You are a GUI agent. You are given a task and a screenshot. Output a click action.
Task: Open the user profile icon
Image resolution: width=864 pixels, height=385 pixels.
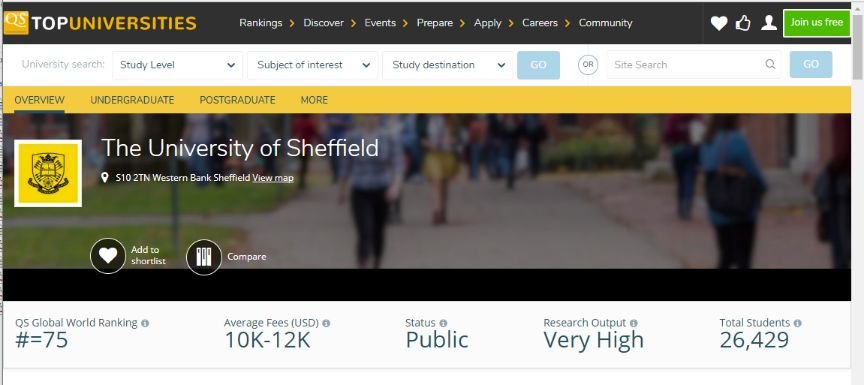coord(769,23)
